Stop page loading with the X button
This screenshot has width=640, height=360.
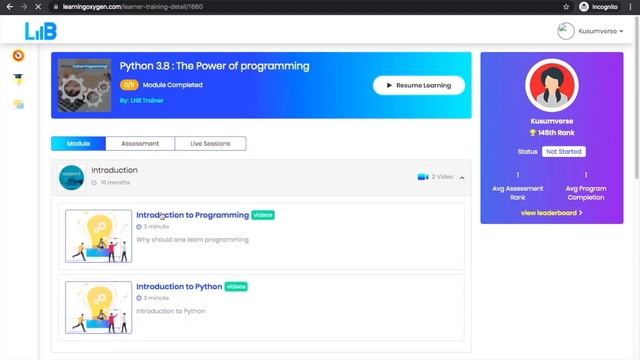point(38,7)
